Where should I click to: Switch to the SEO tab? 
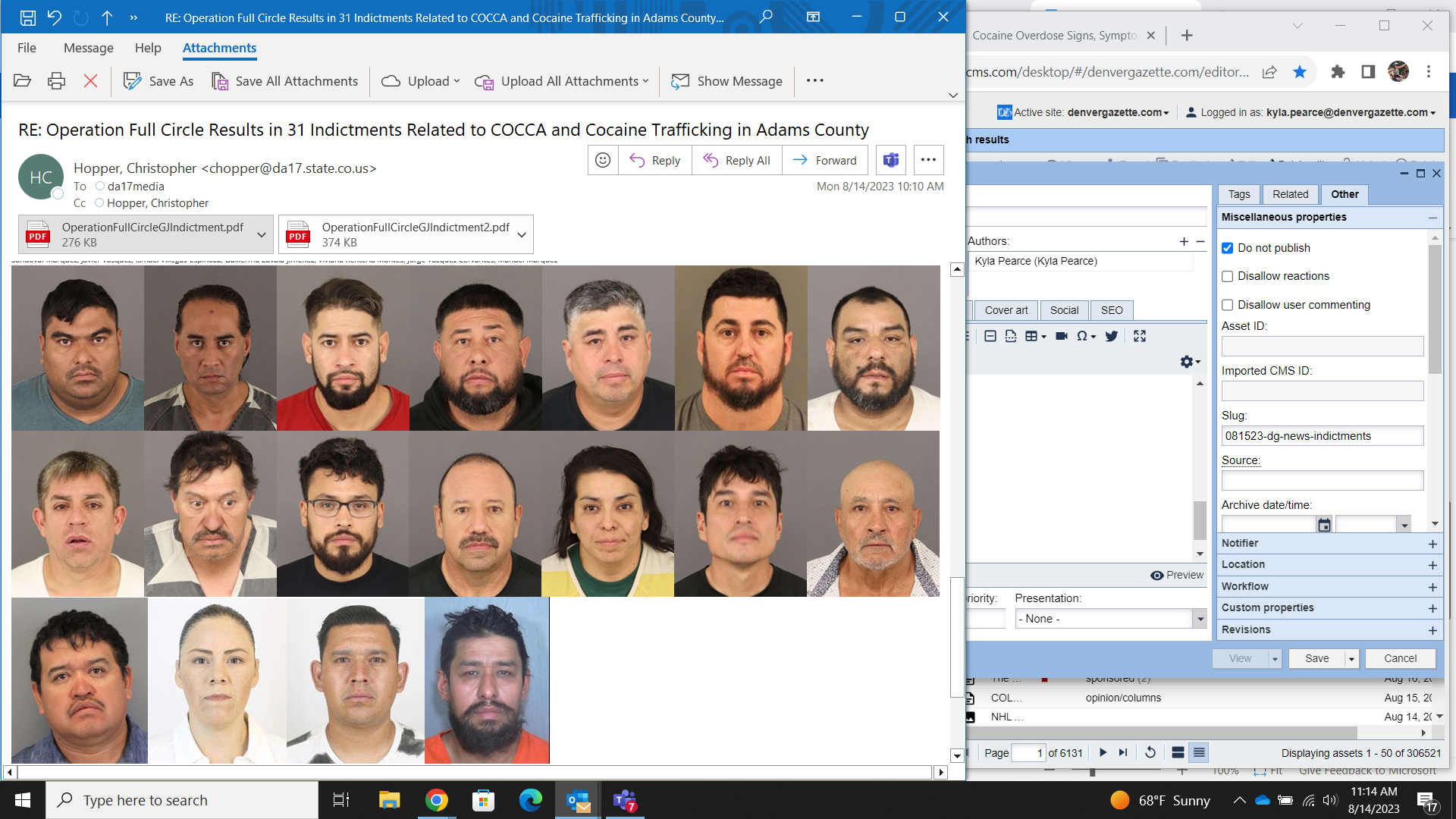point(1112,310)
